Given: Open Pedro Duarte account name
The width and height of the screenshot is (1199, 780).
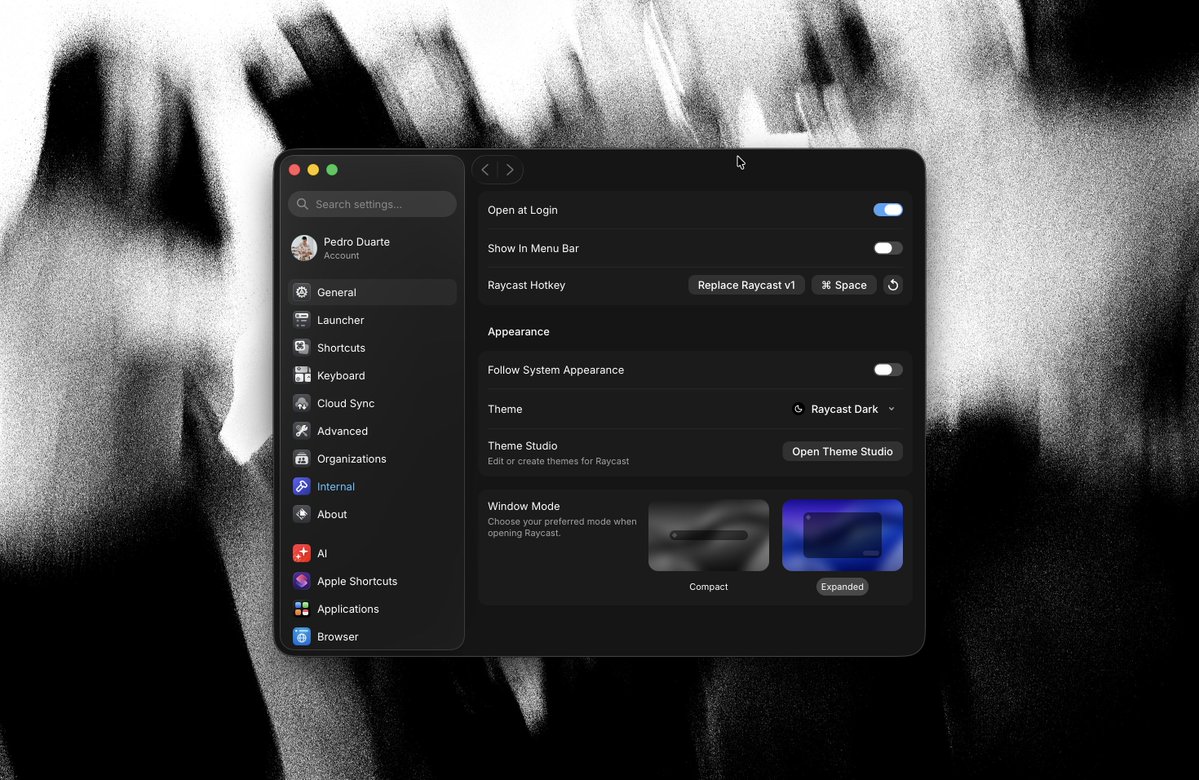Looking at the screenshot, I should tap(356, 242).
